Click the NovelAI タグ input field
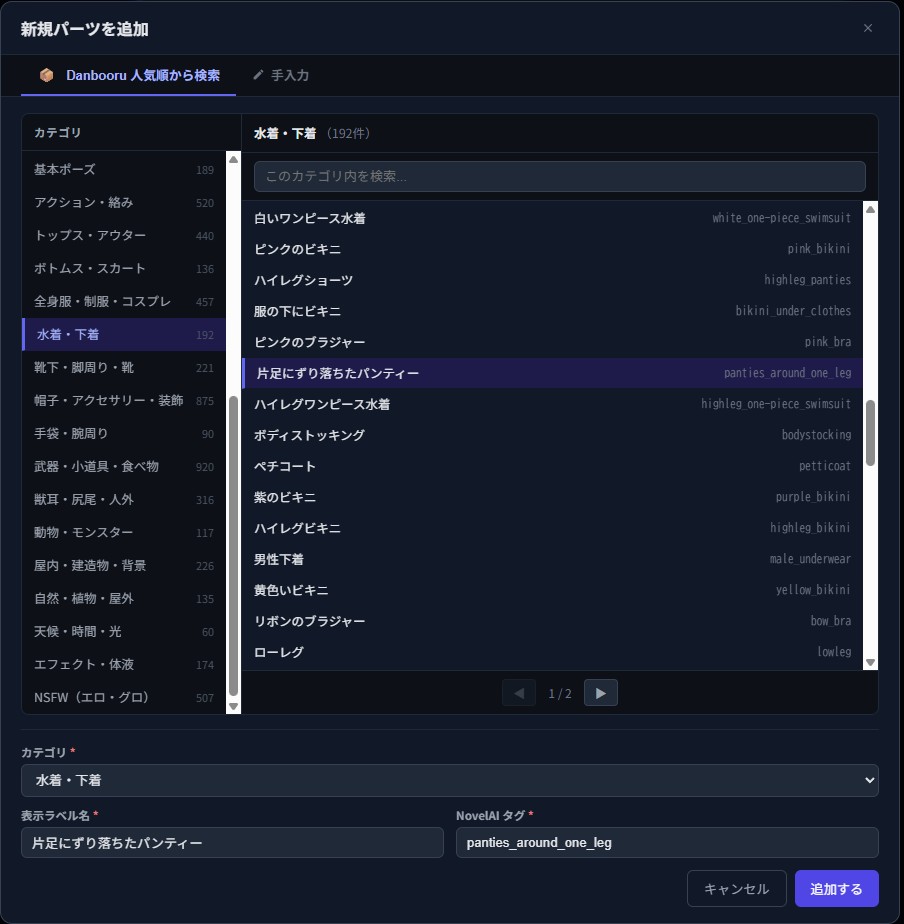Screen dimensions: 904x924 point(667,842)
